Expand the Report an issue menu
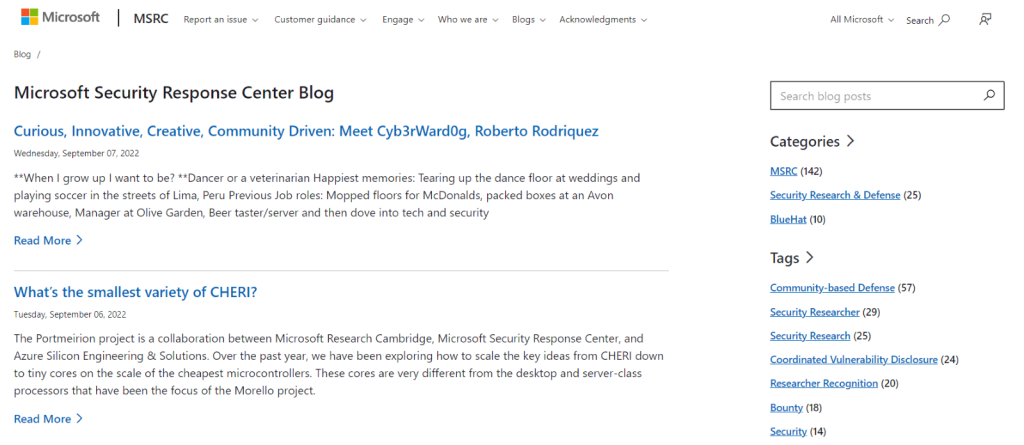The width and height of the screenshot is (1024, 445). [221, 20]
